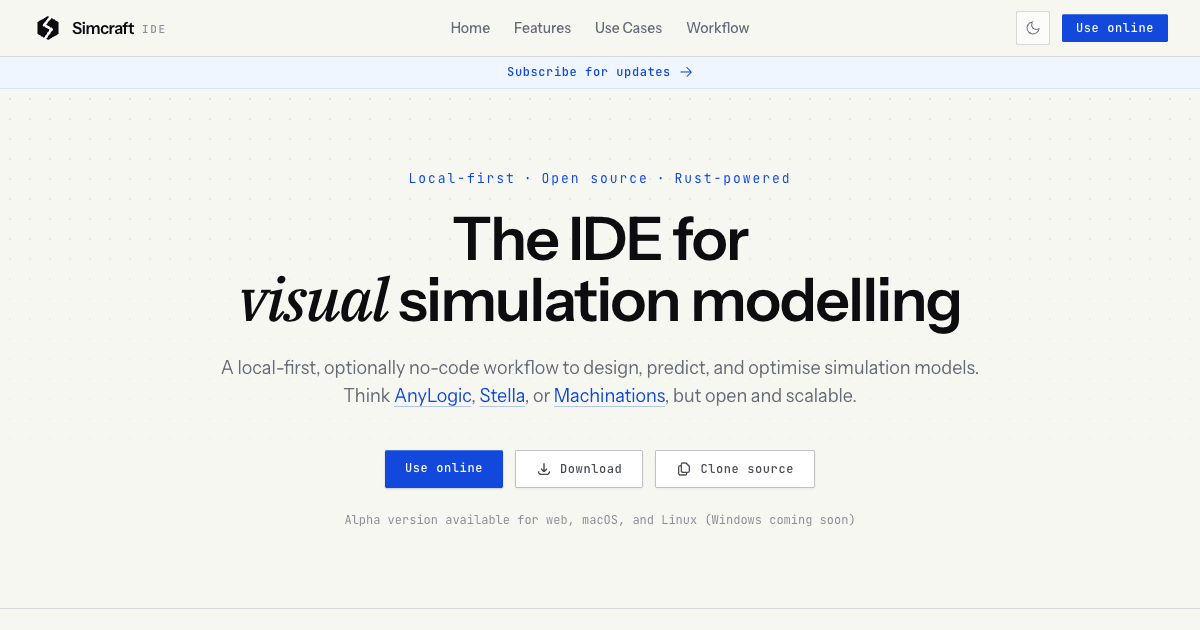Screen dimensions: 1200x630
Task: Toggle dark mode with the moon icon
Action: point(1033,28)
